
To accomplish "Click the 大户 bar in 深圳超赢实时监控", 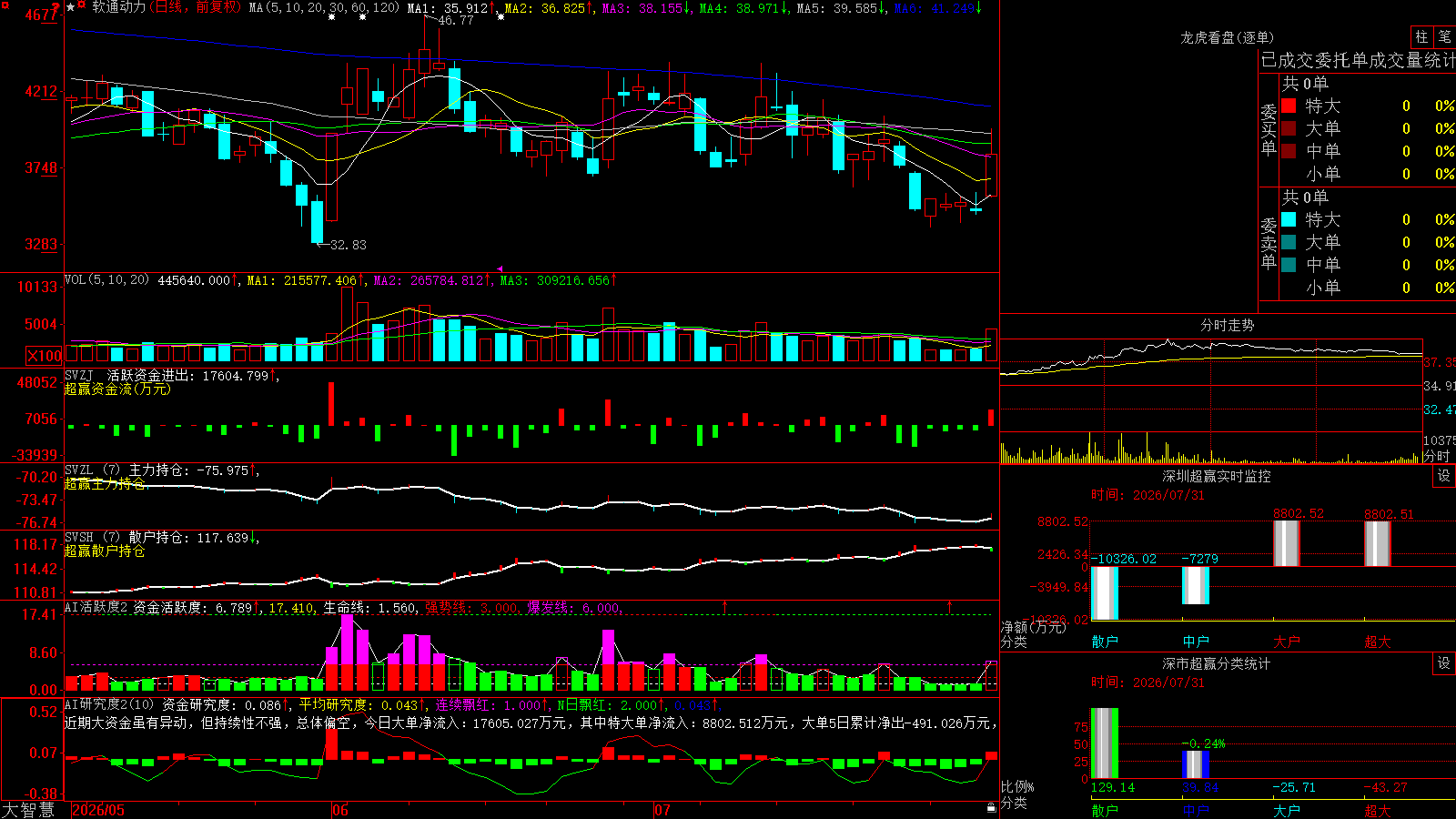I will [1287, 543].
